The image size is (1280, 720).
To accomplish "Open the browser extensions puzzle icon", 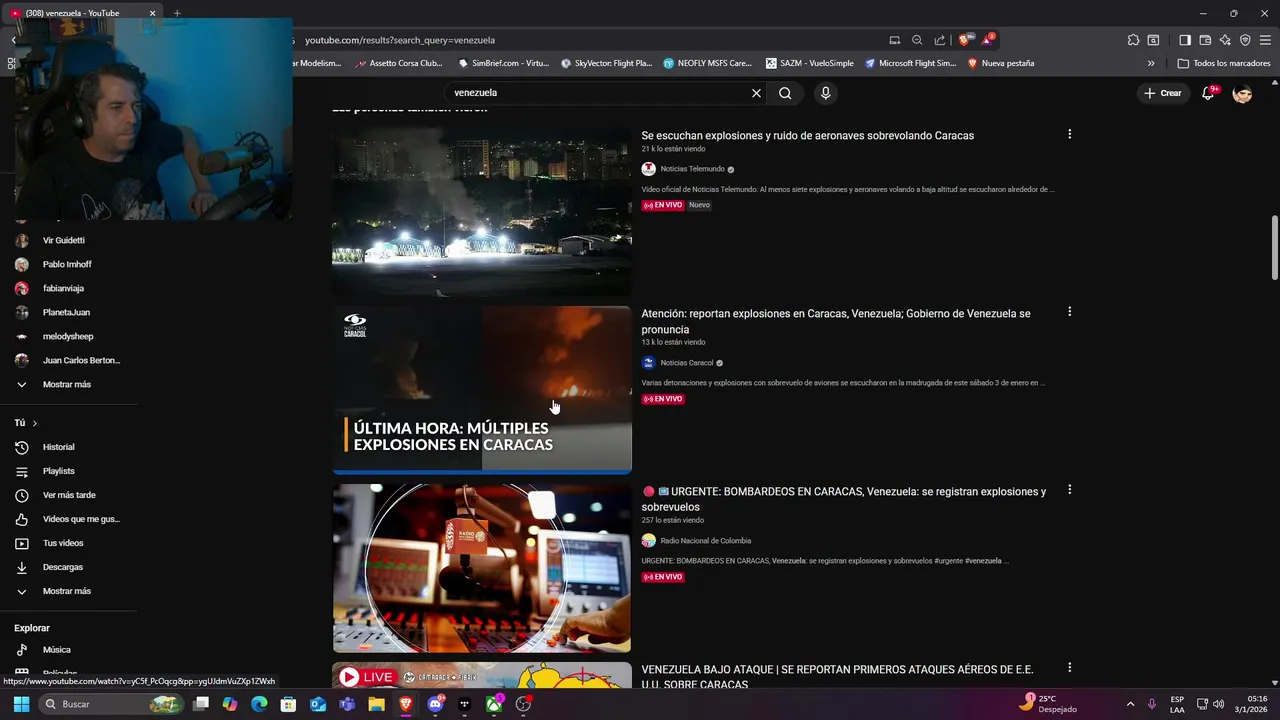I will pos(1133,40).
